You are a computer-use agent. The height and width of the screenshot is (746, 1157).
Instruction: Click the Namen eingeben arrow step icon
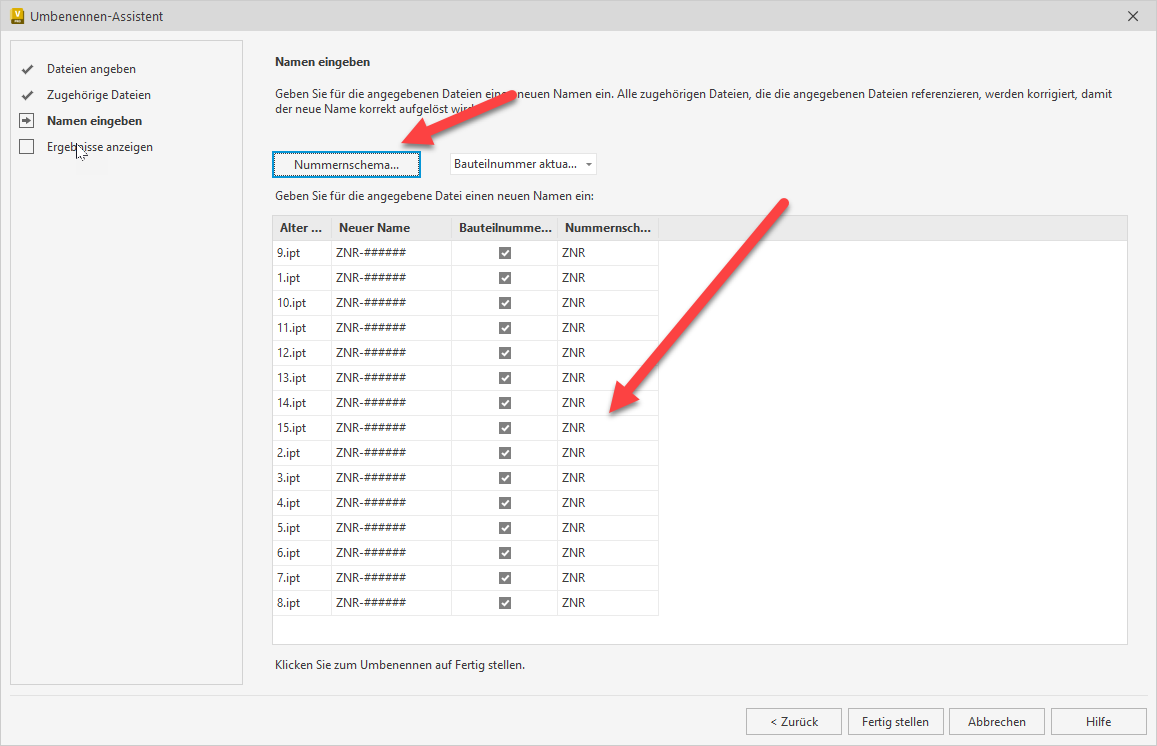click(27, 121)
